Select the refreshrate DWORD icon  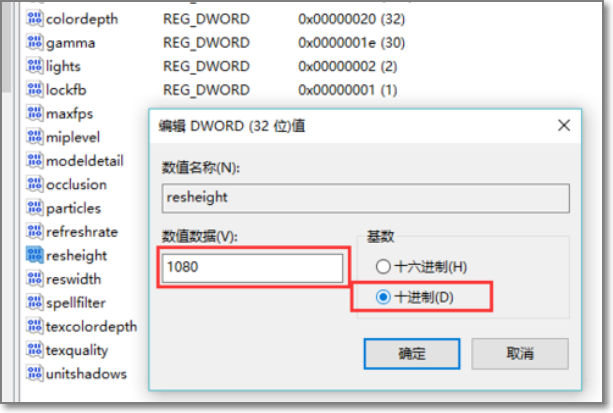coord(35,232)
